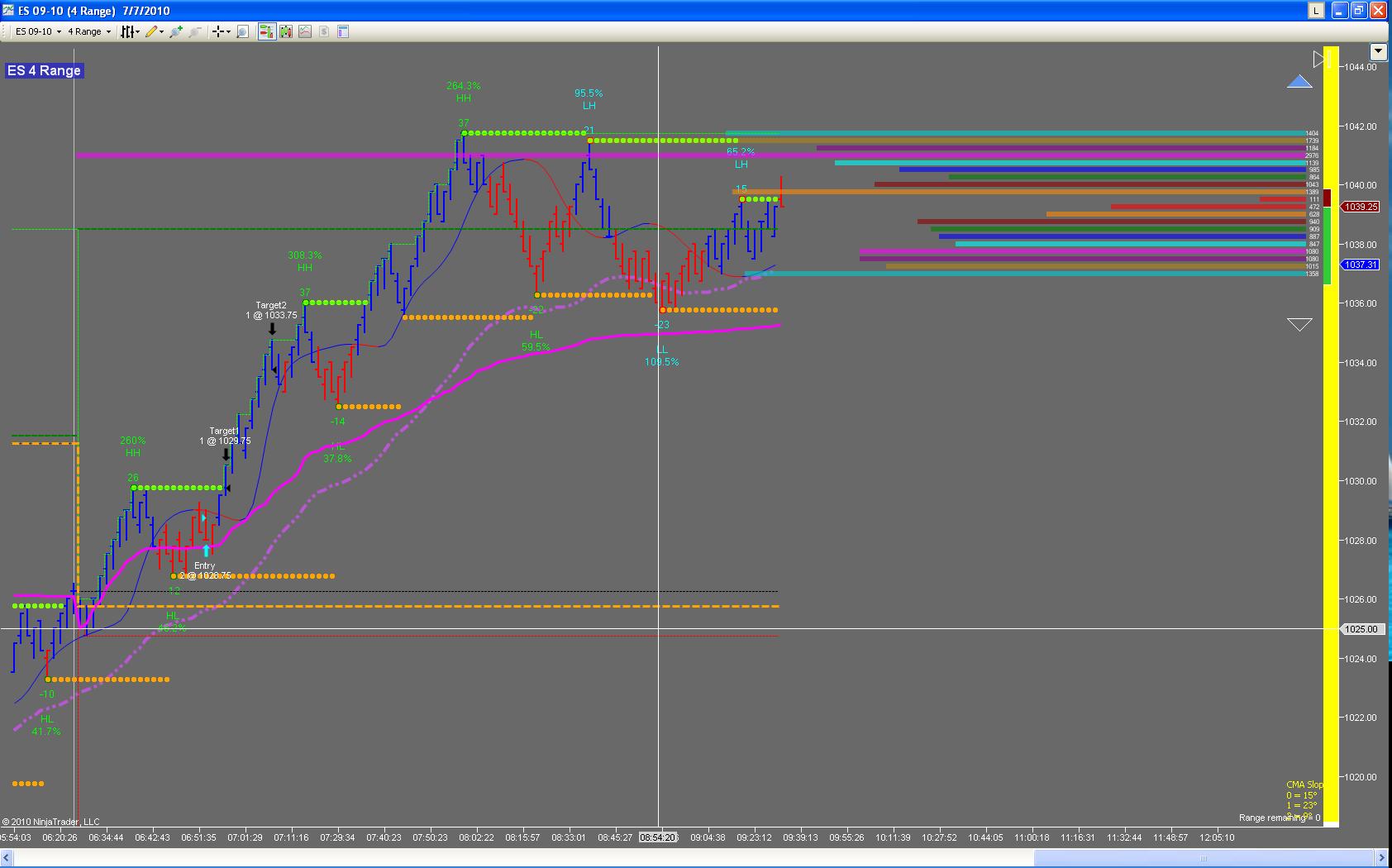Click the CMA Slope yellow text
1392x868 pixels.
click(1304, 785)
